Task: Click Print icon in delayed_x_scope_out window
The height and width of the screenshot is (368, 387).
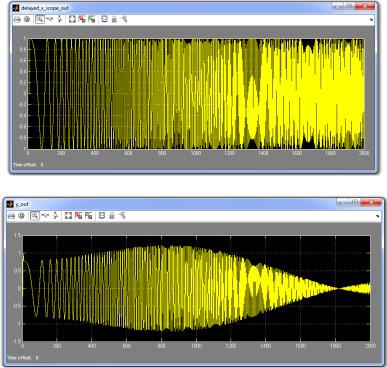Action: (17, 19)
